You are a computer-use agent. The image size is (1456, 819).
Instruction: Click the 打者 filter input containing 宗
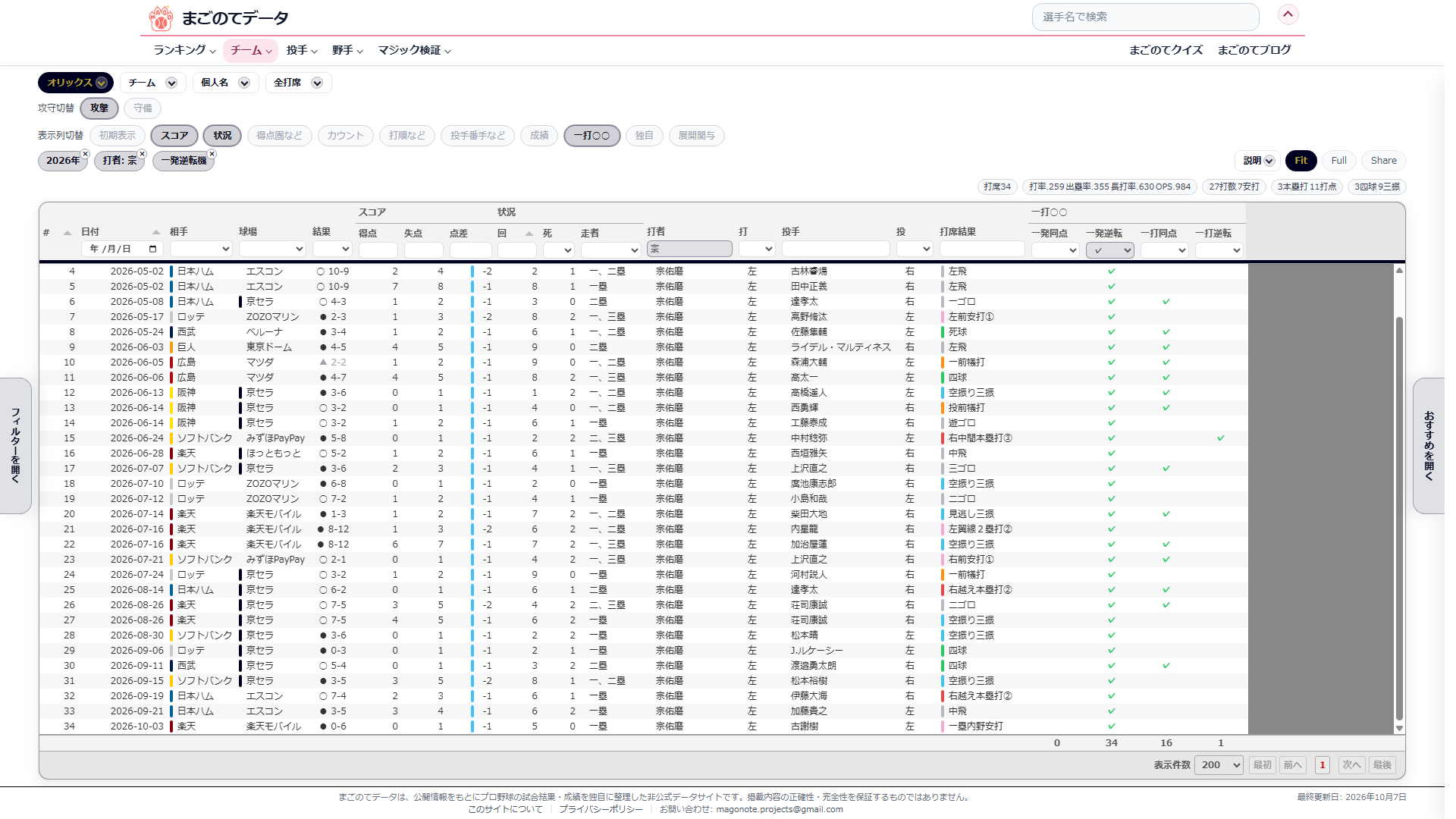click(x=689, y=249)
